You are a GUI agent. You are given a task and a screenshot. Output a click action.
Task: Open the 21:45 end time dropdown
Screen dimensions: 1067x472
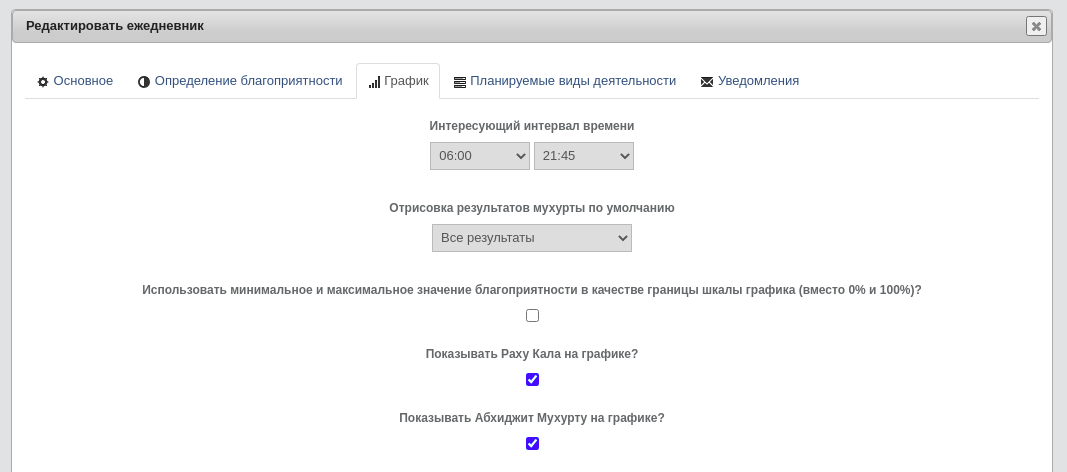pyautogui.click(x=584, y=156)
